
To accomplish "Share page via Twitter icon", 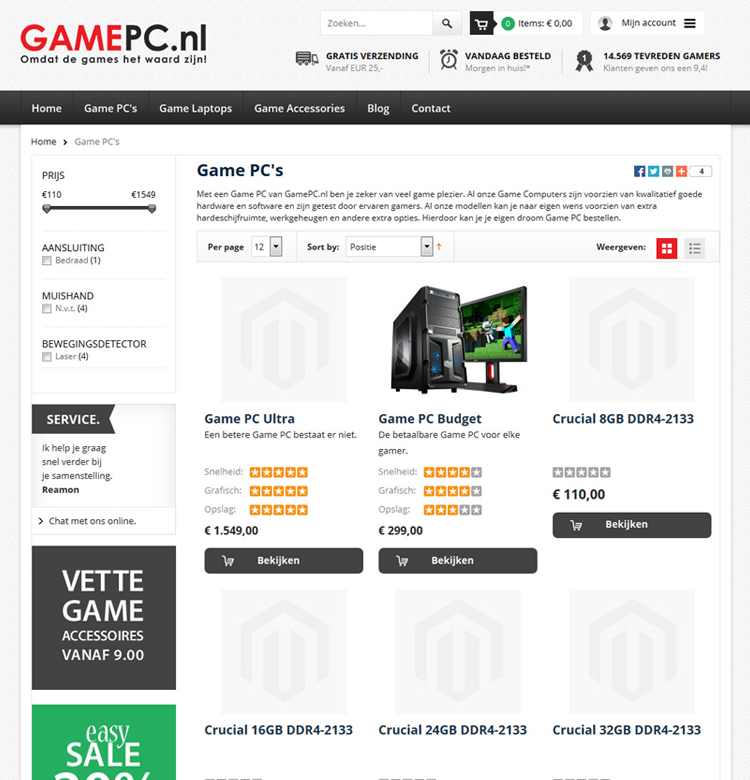I will (653, 172).
